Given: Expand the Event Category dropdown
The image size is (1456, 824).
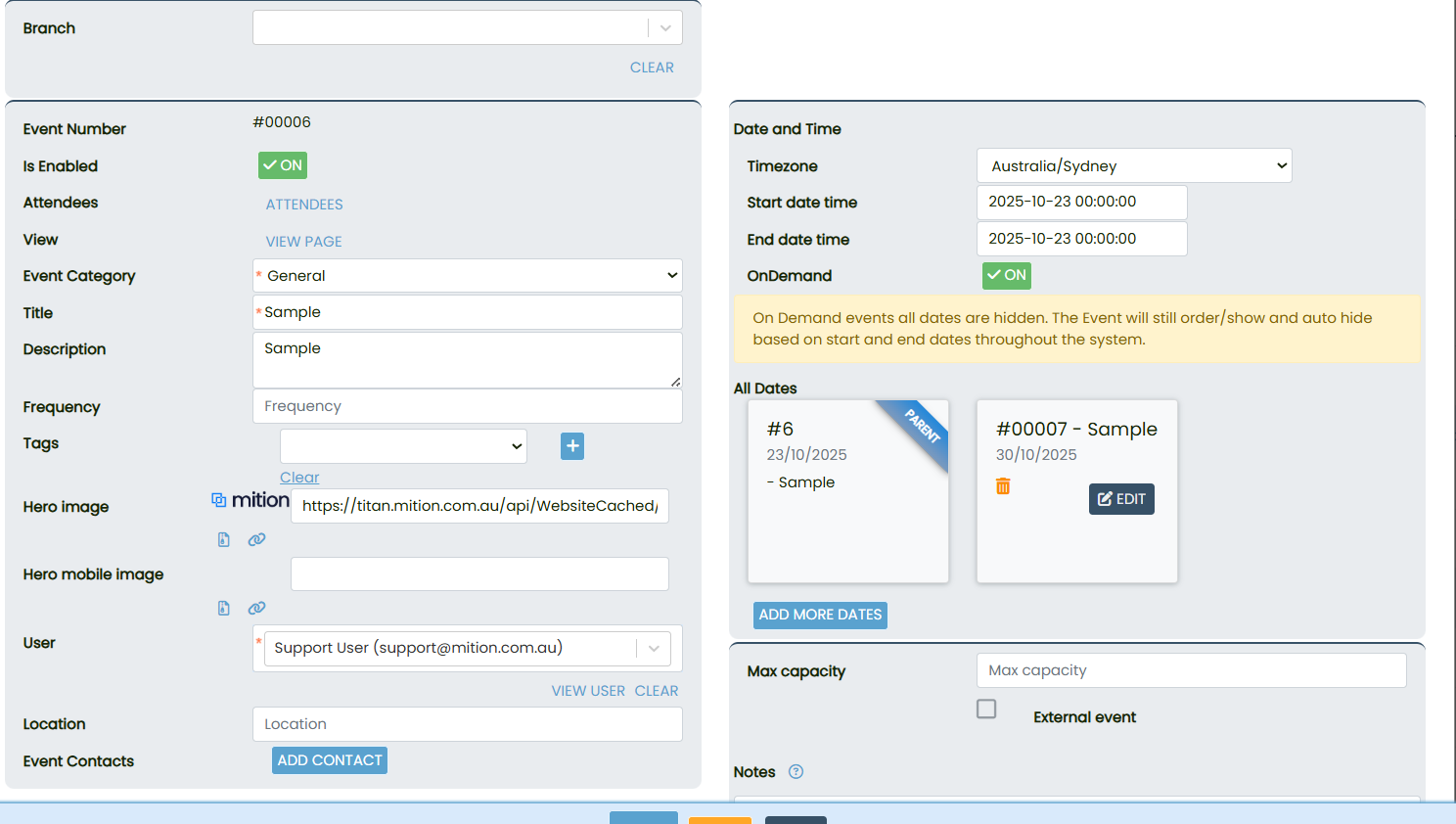Looking at the screenshot, I should click(468, 276).
